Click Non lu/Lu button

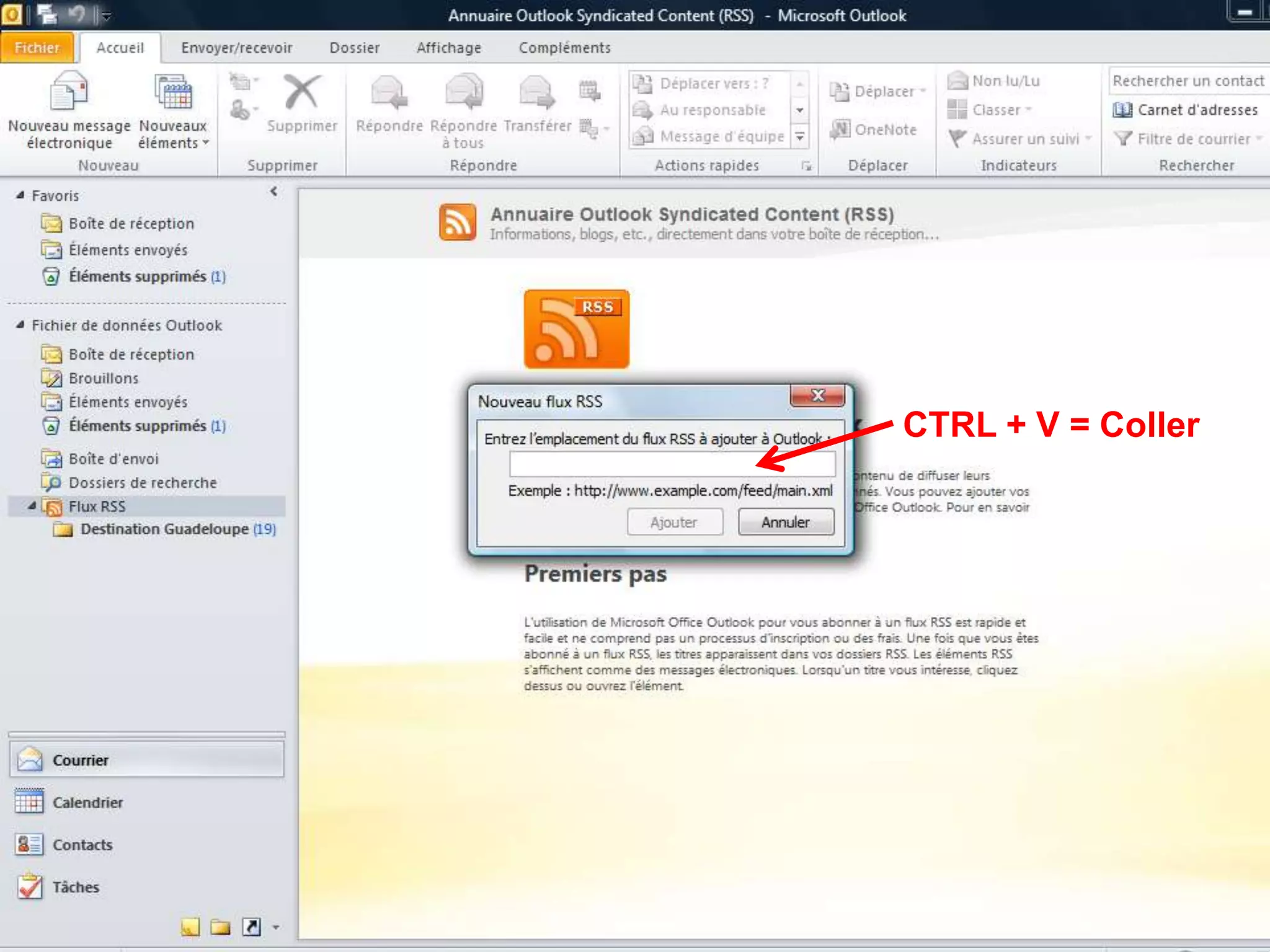coord(994,81)
